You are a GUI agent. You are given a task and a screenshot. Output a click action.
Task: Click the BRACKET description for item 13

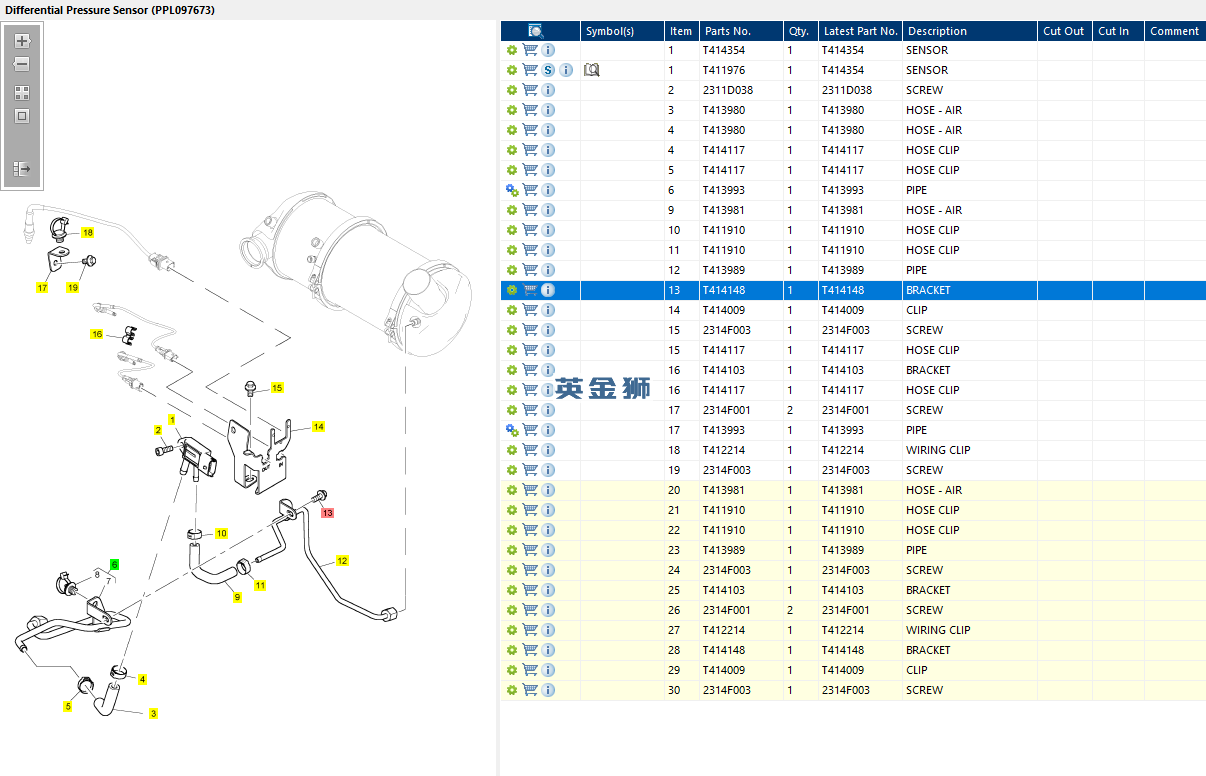tap(928, 290)
